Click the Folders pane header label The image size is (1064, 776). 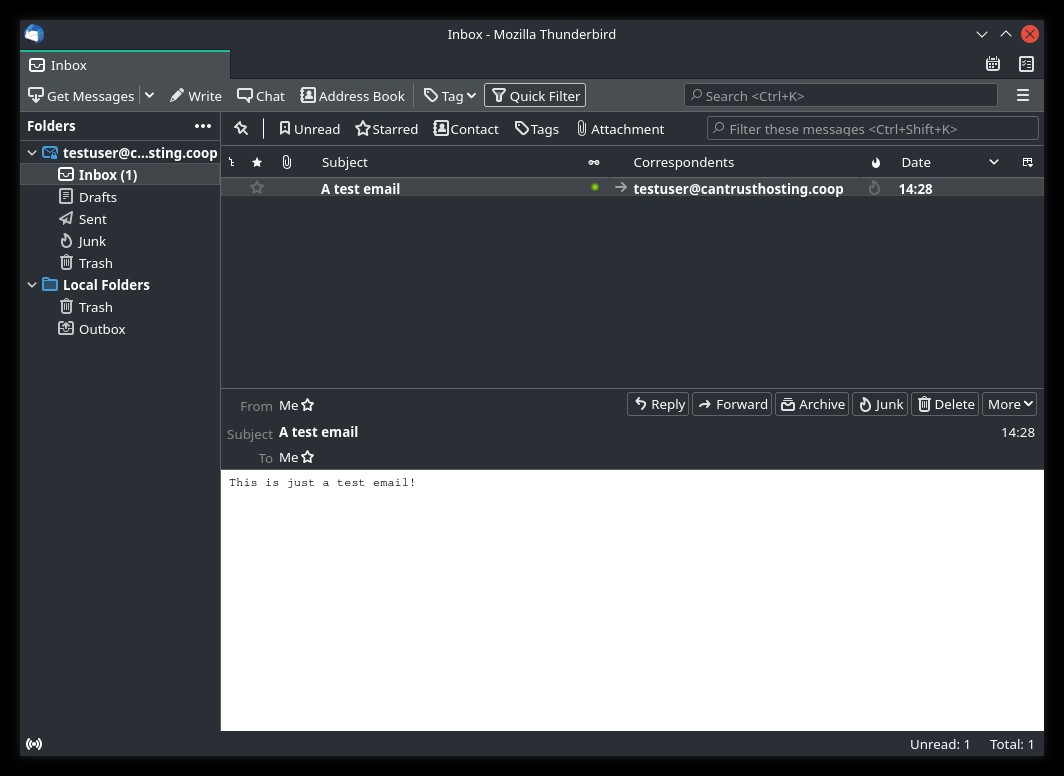(x=51, y=126)
